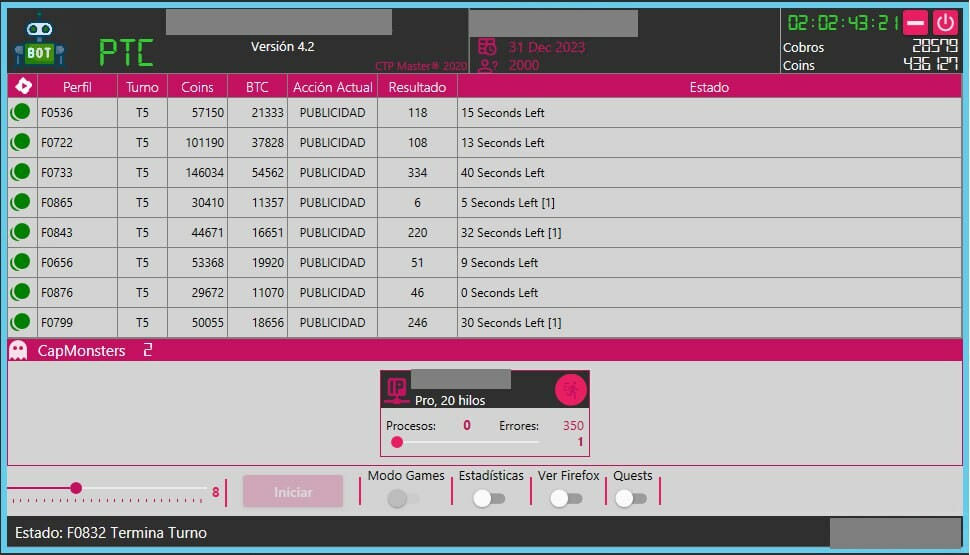The height and width of the screenshot is (555, 970).
Task: Click the minimize button next to timer
Action: click(916, 23)
